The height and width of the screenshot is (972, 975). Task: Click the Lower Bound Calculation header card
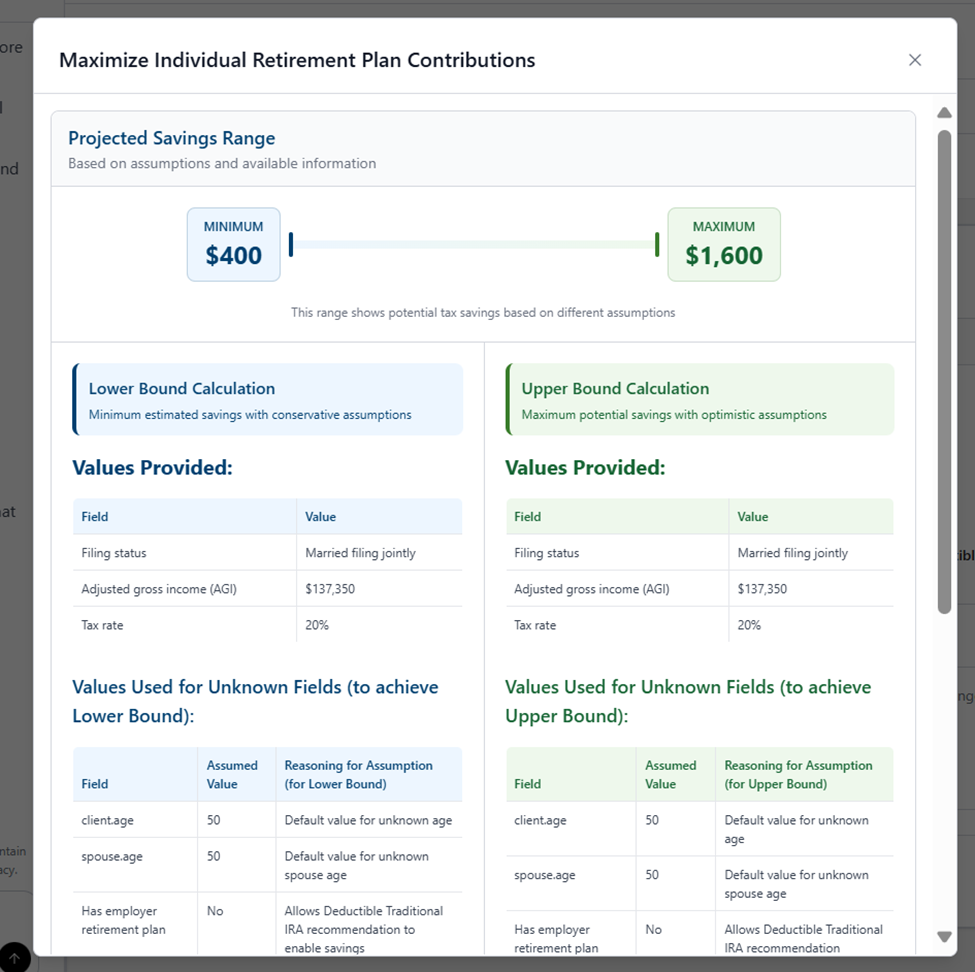(267, 400)
